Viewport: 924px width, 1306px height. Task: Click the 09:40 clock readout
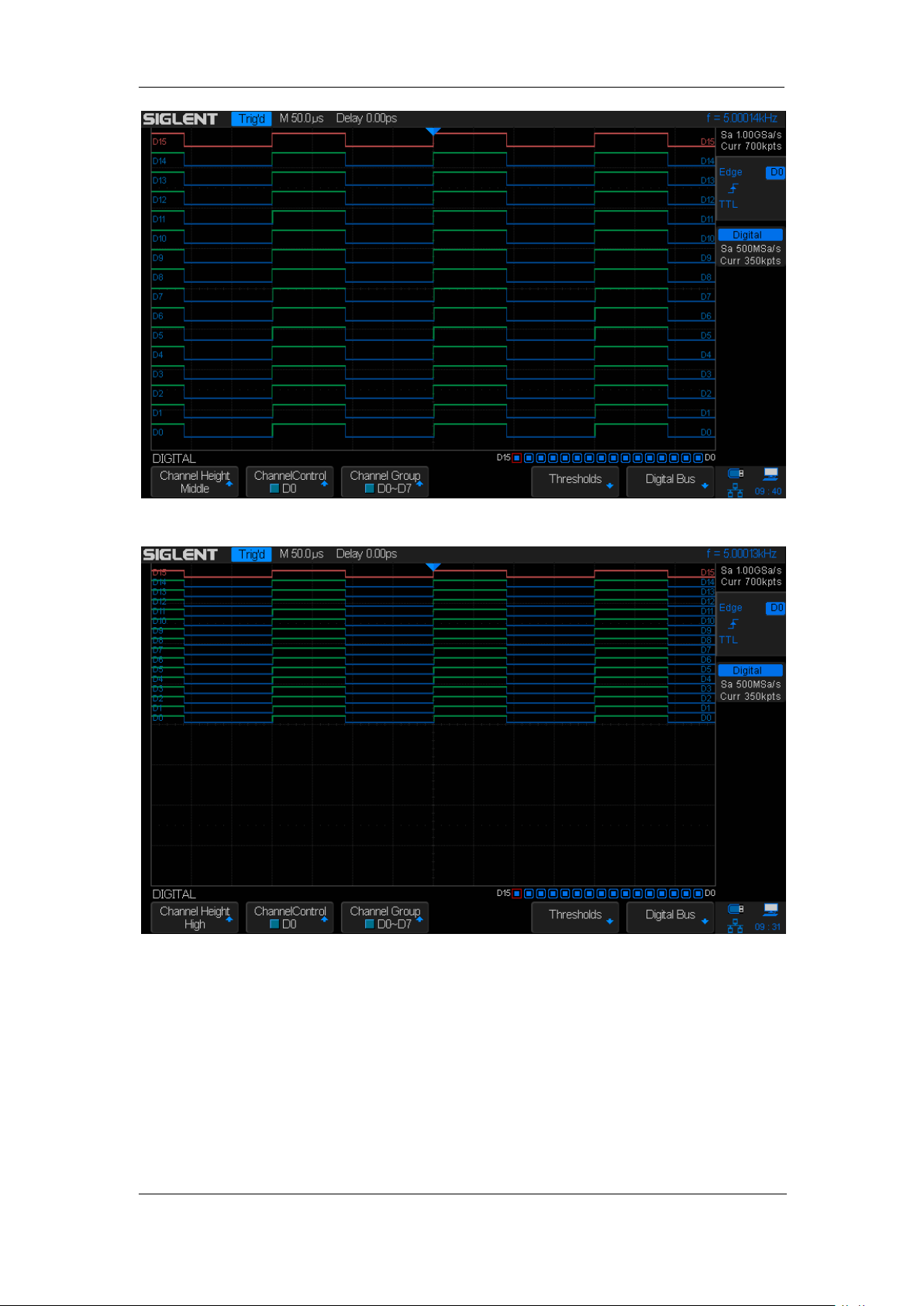768,491
